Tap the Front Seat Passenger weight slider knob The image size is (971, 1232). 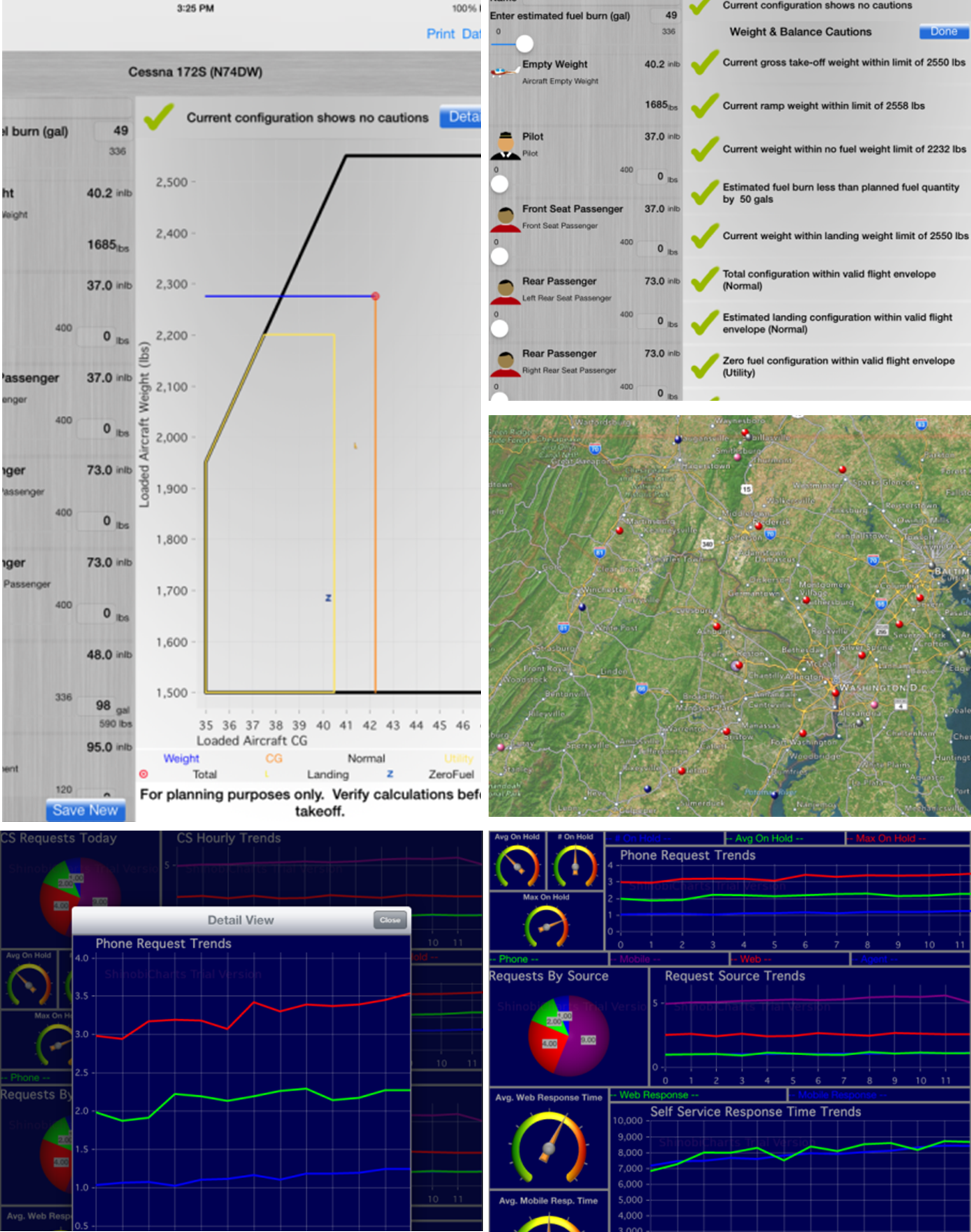click(x=499, y=256)
